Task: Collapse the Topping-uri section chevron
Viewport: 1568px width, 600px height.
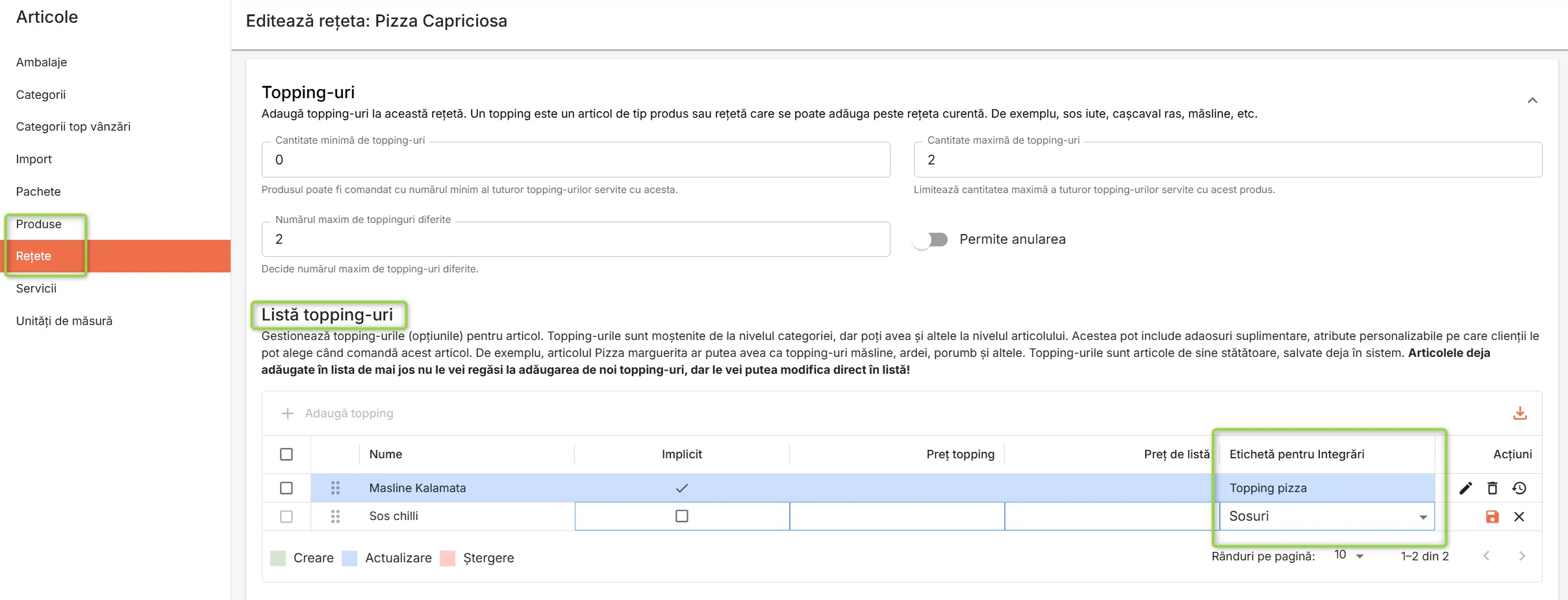Action: (x=1532, y=100)
